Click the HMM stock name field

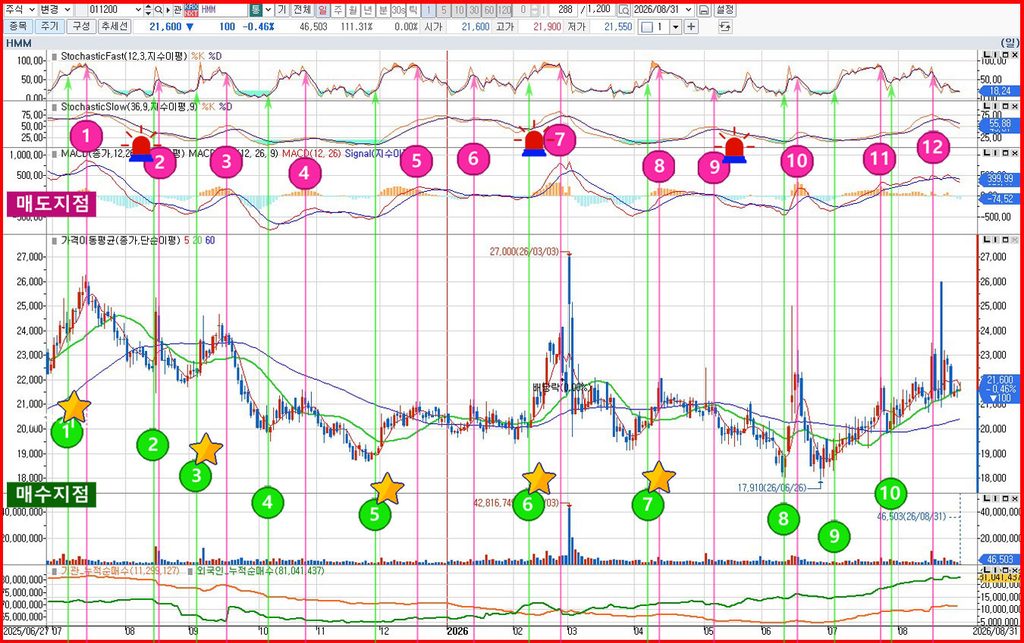tap(223, 10)
